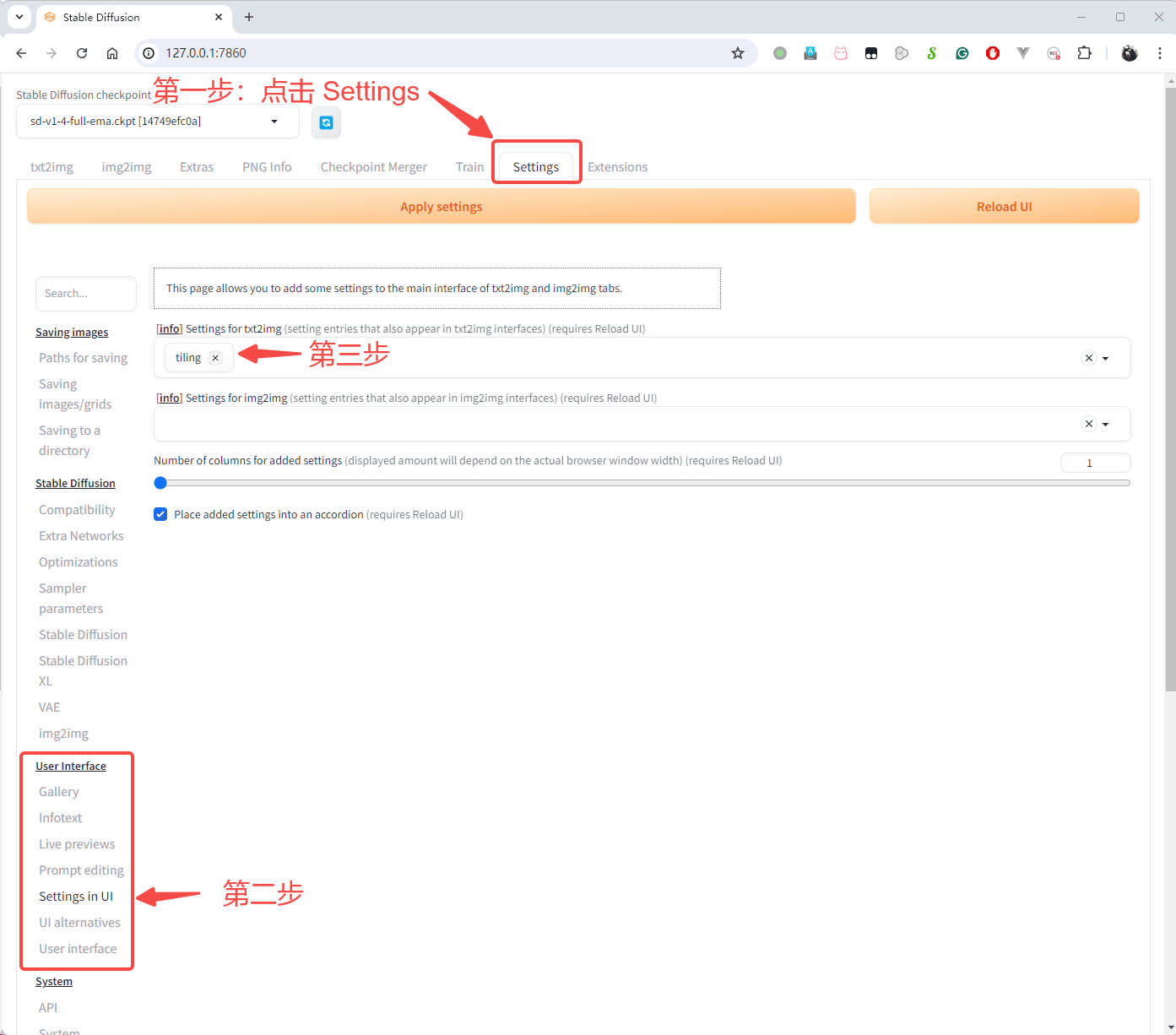Click the Reload UI button
The height and width of the screenshot is (1035, 1176).
point(1005,207)
